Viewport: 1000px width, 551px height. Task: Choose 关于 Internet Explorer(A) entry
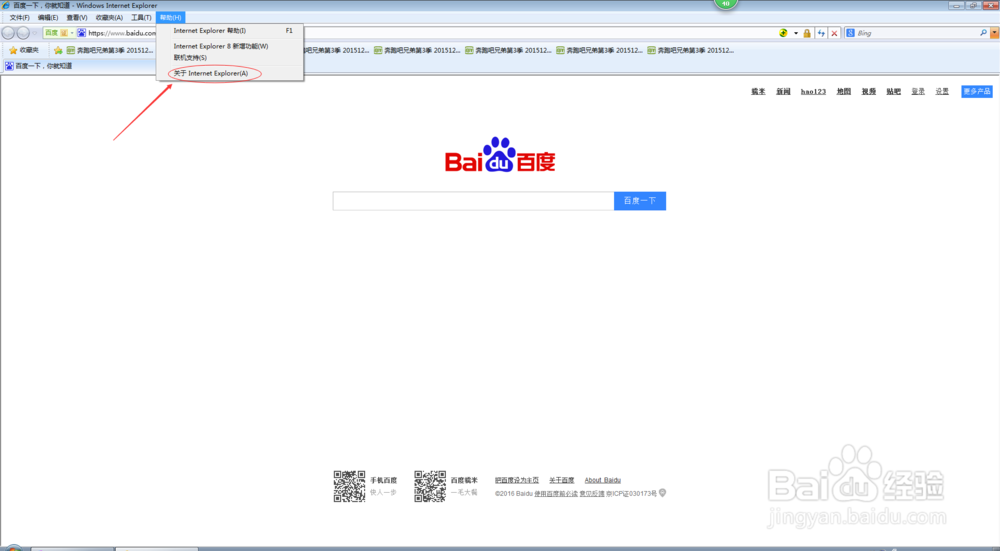[x=230, y=73]
